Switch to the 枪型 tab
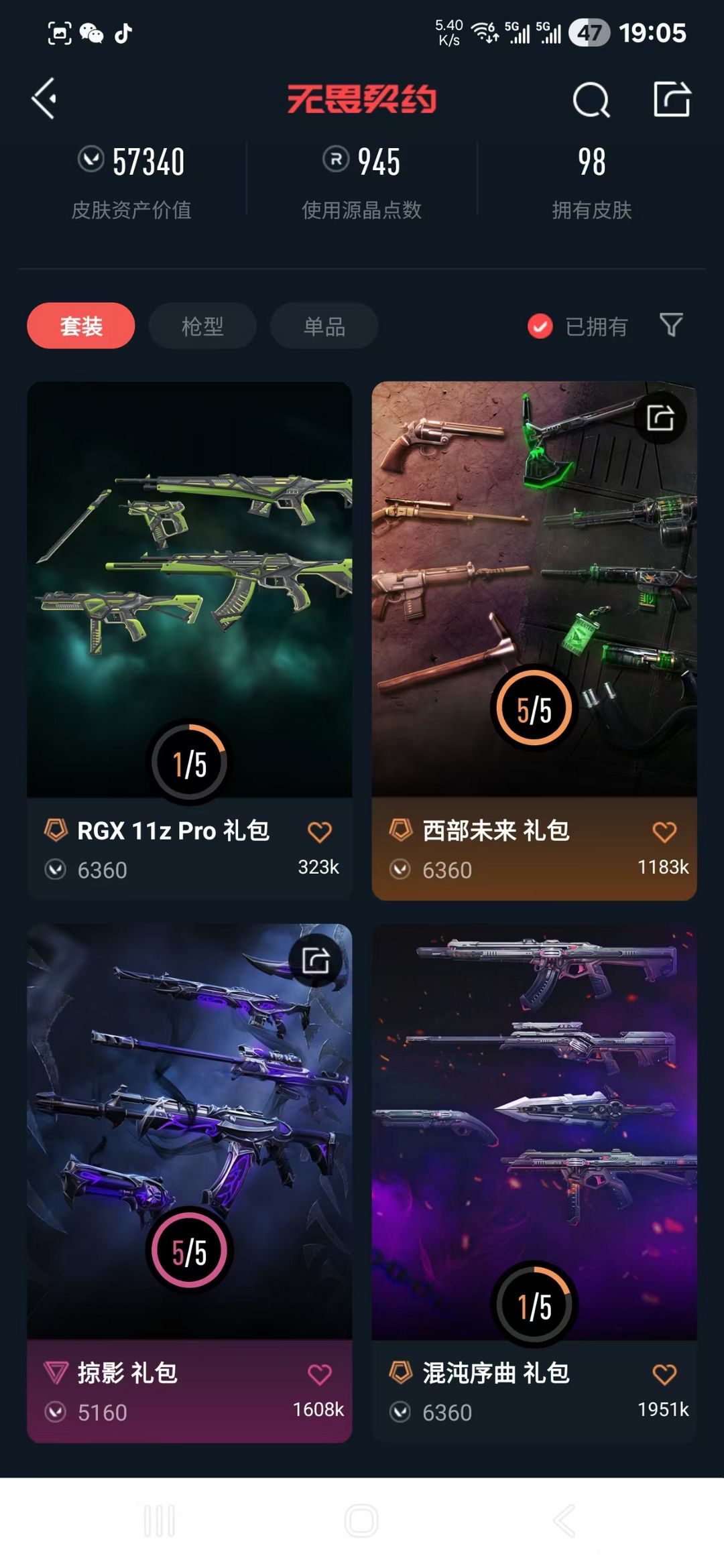The height and width of the screenshot is (1568, 724). tap(202, 326)
